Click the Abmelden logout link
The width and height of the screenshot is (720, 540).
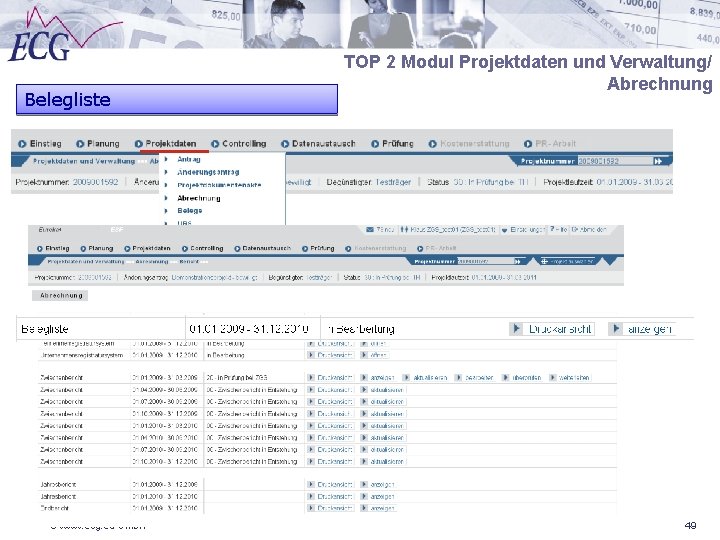pos(589,229)
